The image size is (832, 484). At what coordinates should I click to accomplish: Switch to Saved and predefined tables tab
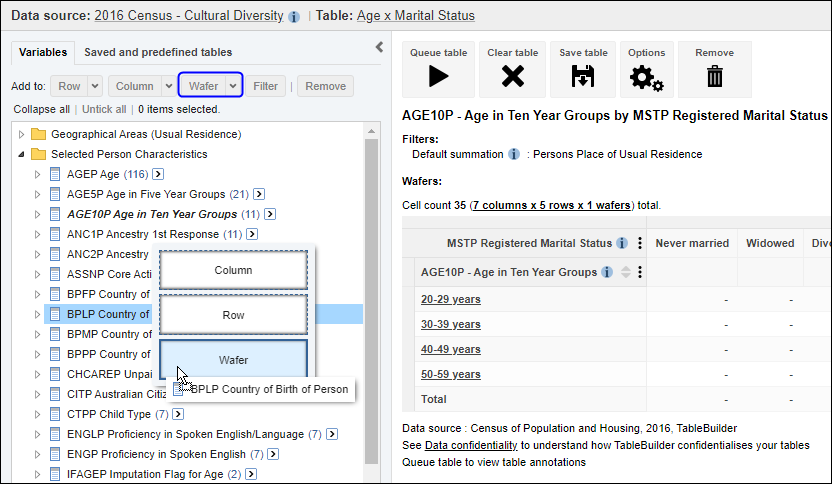[x=158, y=52]
